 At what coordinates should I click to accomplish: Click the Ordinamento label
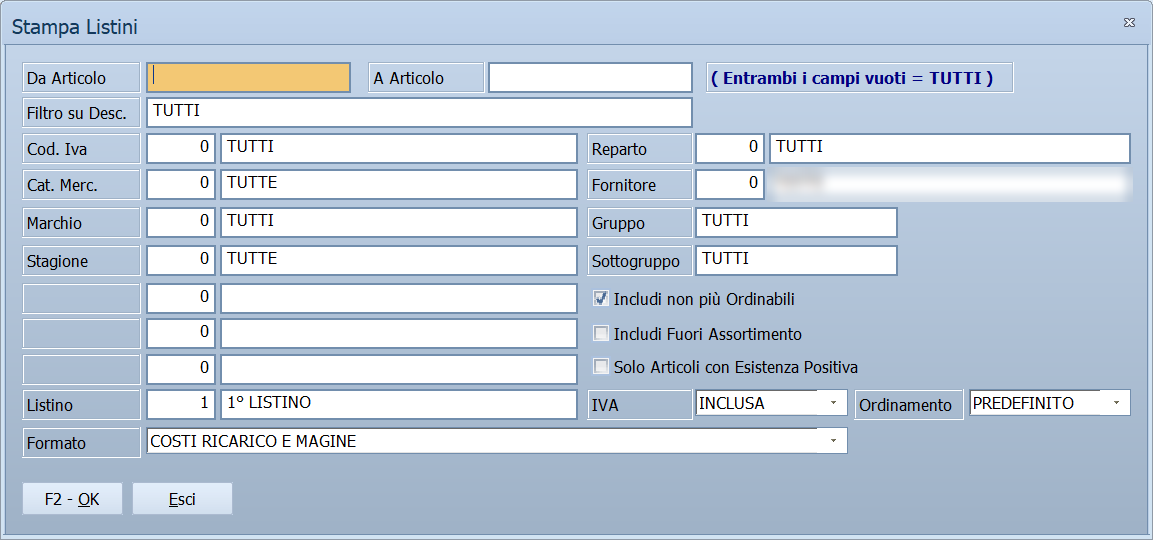pyautogui.click(x=909, y=405)
